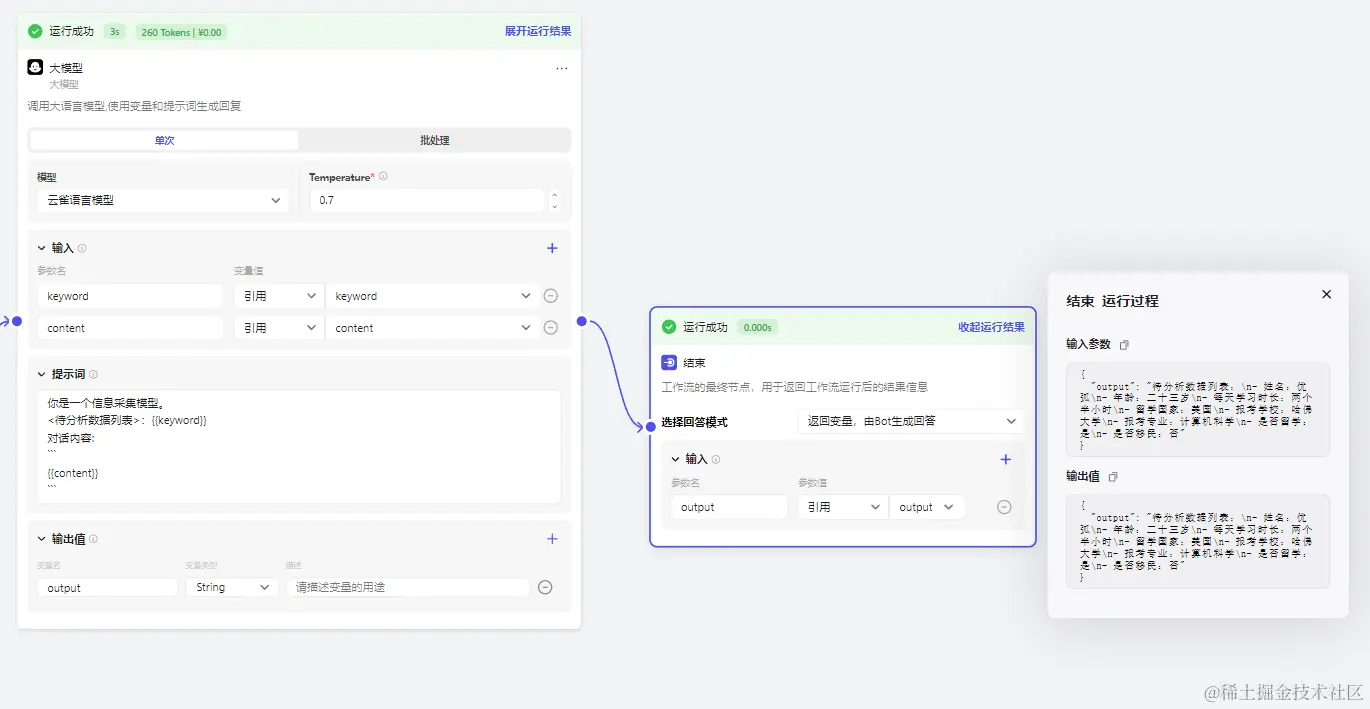The width and height of the screenshot is (1370, 709).
Task: Collapse the 输出值 section
Action: (42, 539)
